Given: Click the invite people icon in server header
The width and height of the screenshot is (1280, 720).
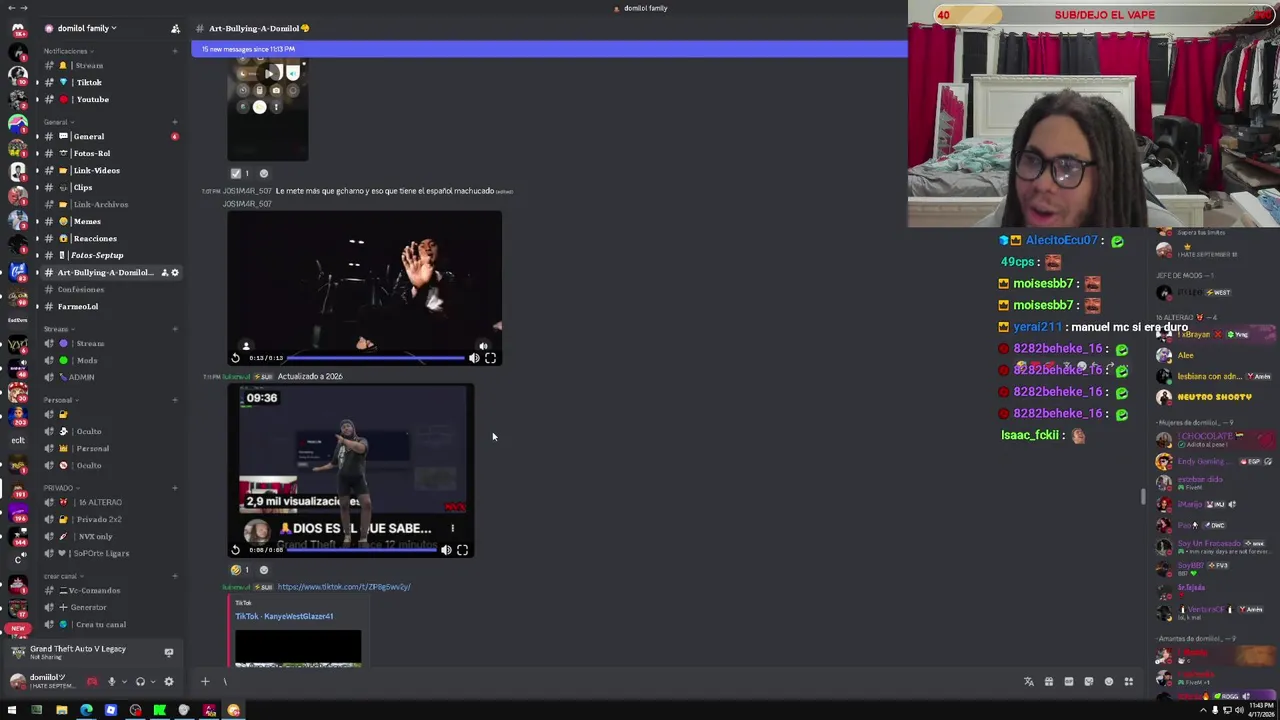Looking at the screenshot, I should 175,28.
